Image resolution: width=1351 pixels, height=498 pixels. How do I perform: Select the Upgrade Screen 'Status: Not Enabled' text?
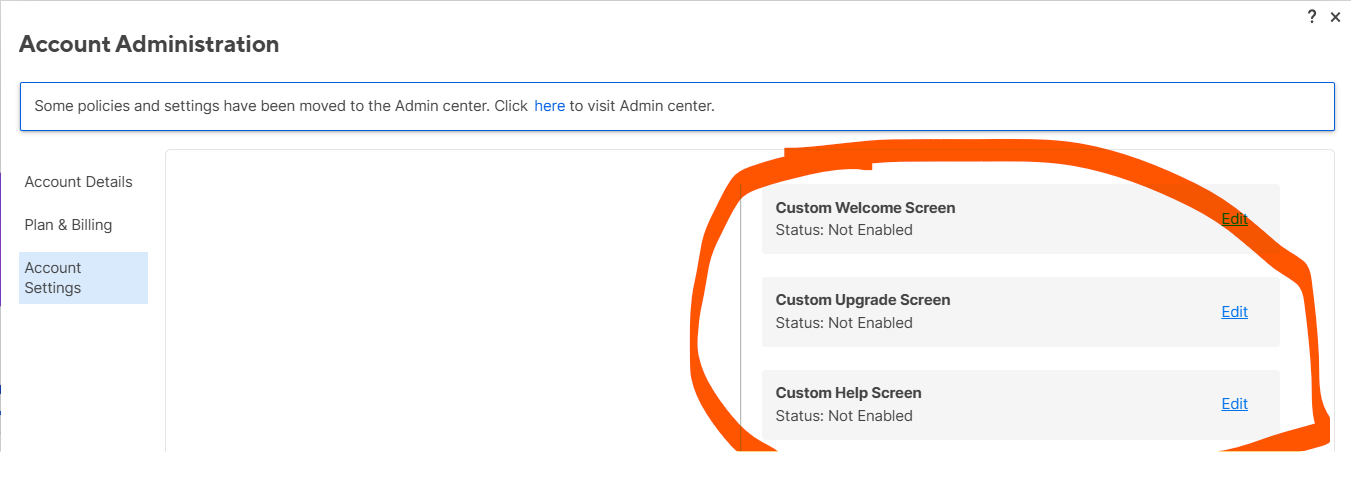tap(844, 323)
